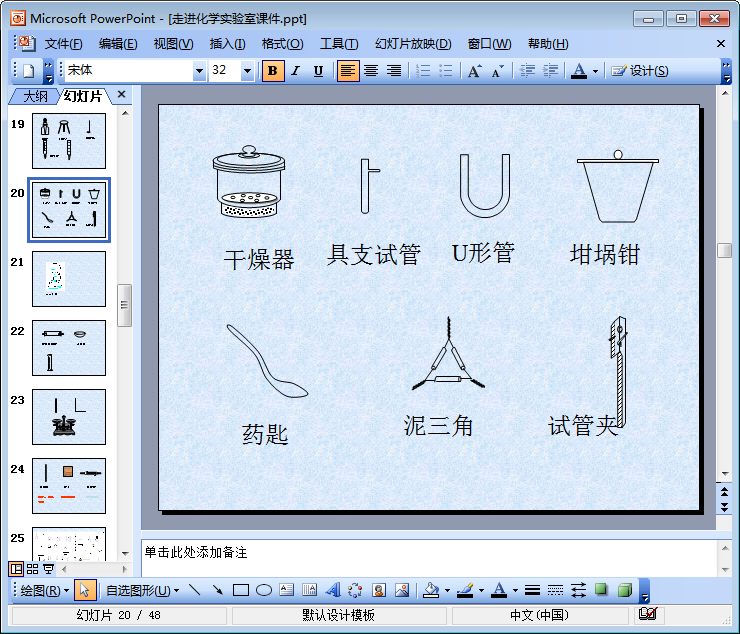
Task: Open the 文件(F) menu
Action: (63, 44)
